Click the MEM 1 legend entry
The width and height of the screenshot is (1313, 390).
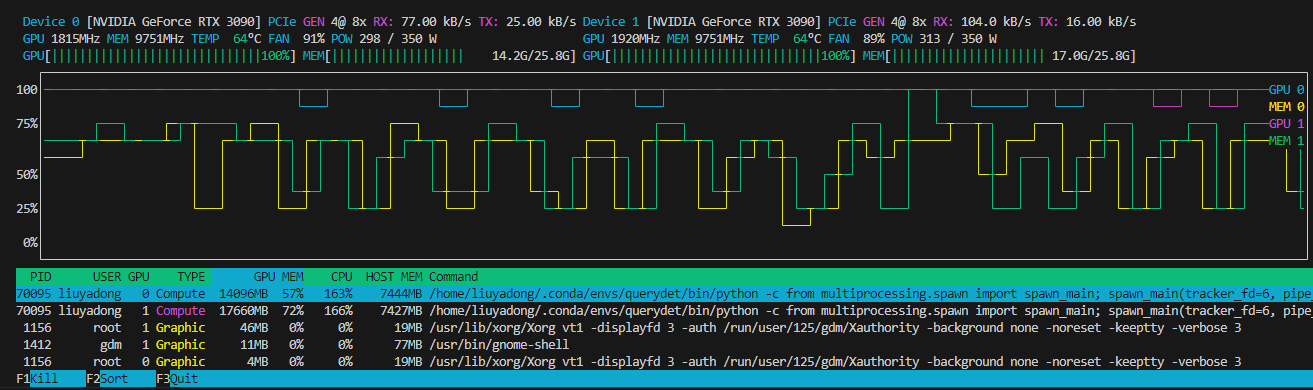1286,140
